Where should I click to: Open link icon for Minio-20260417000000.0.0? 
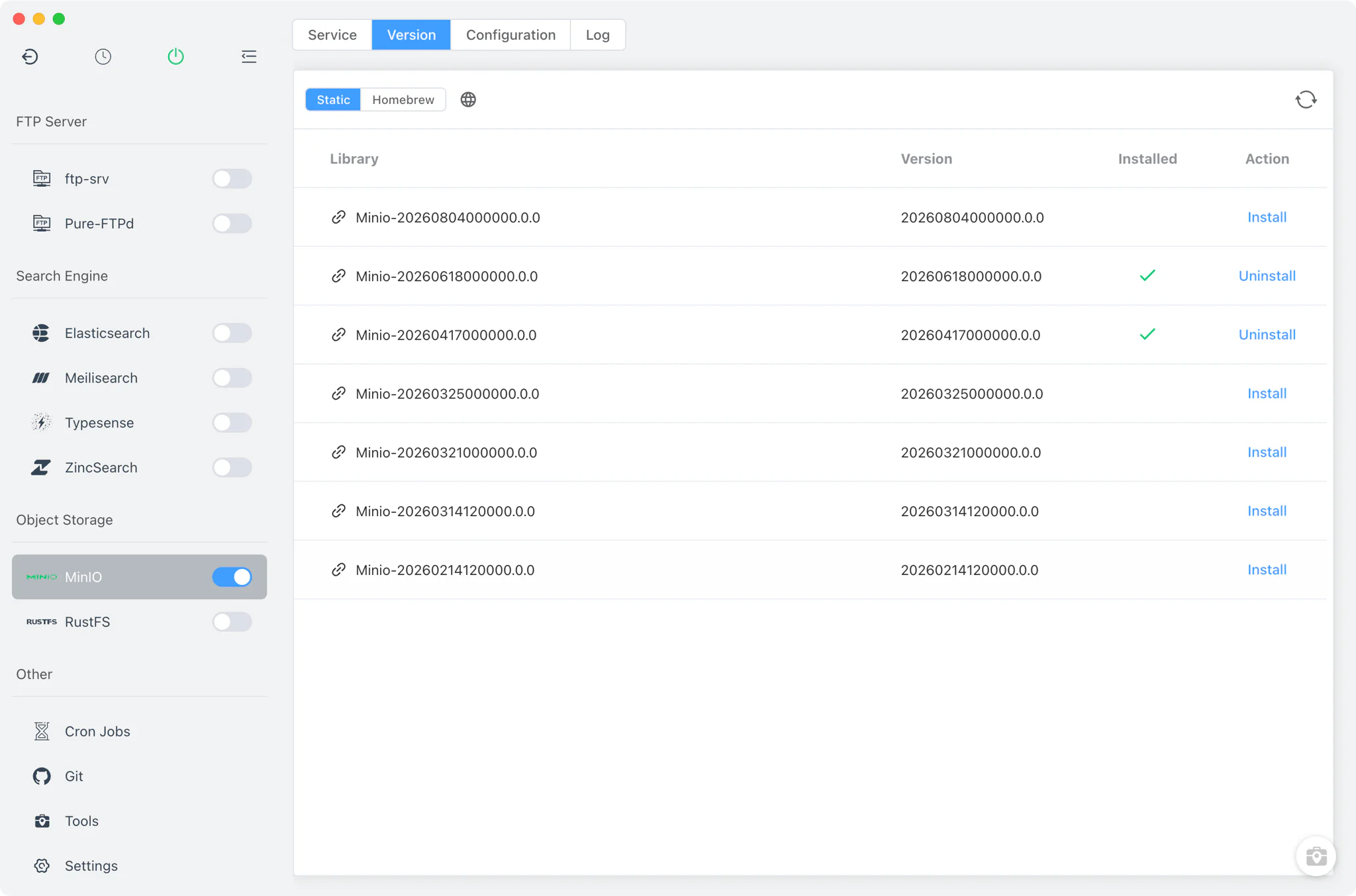[338, 335]
